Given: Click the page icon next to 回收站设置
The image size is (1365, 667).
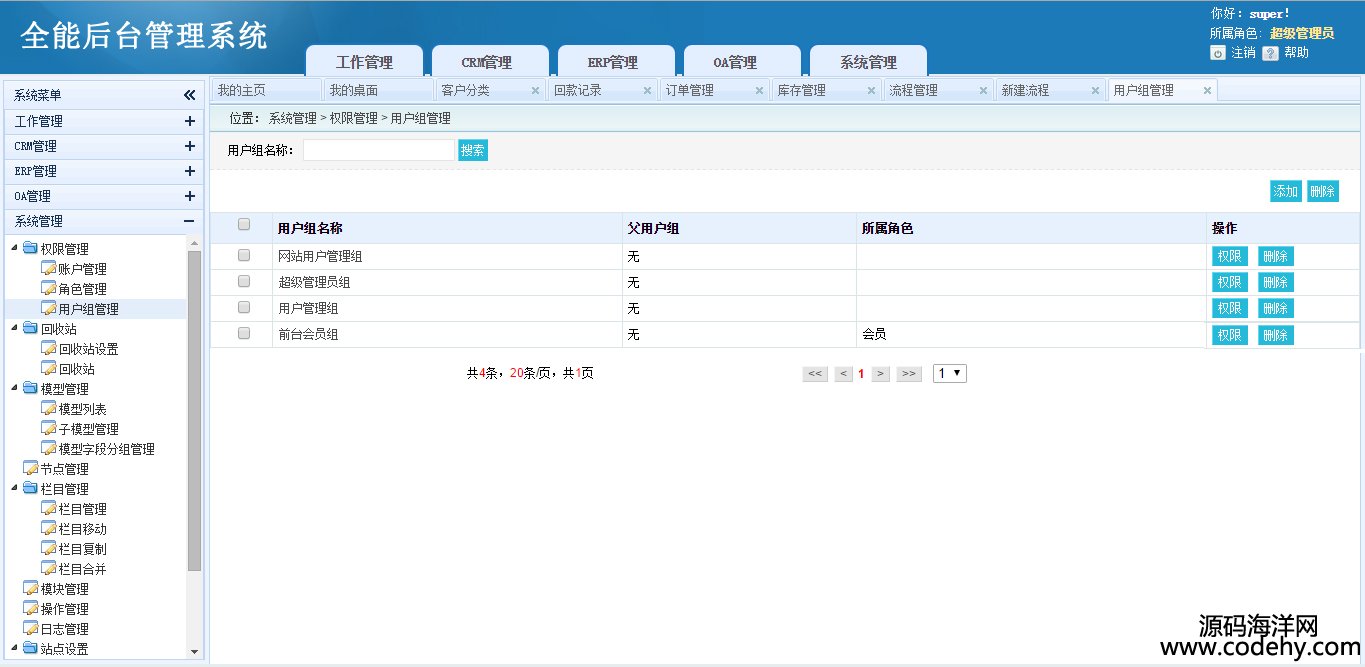Looking at the screenshot, I should point(48,348).
